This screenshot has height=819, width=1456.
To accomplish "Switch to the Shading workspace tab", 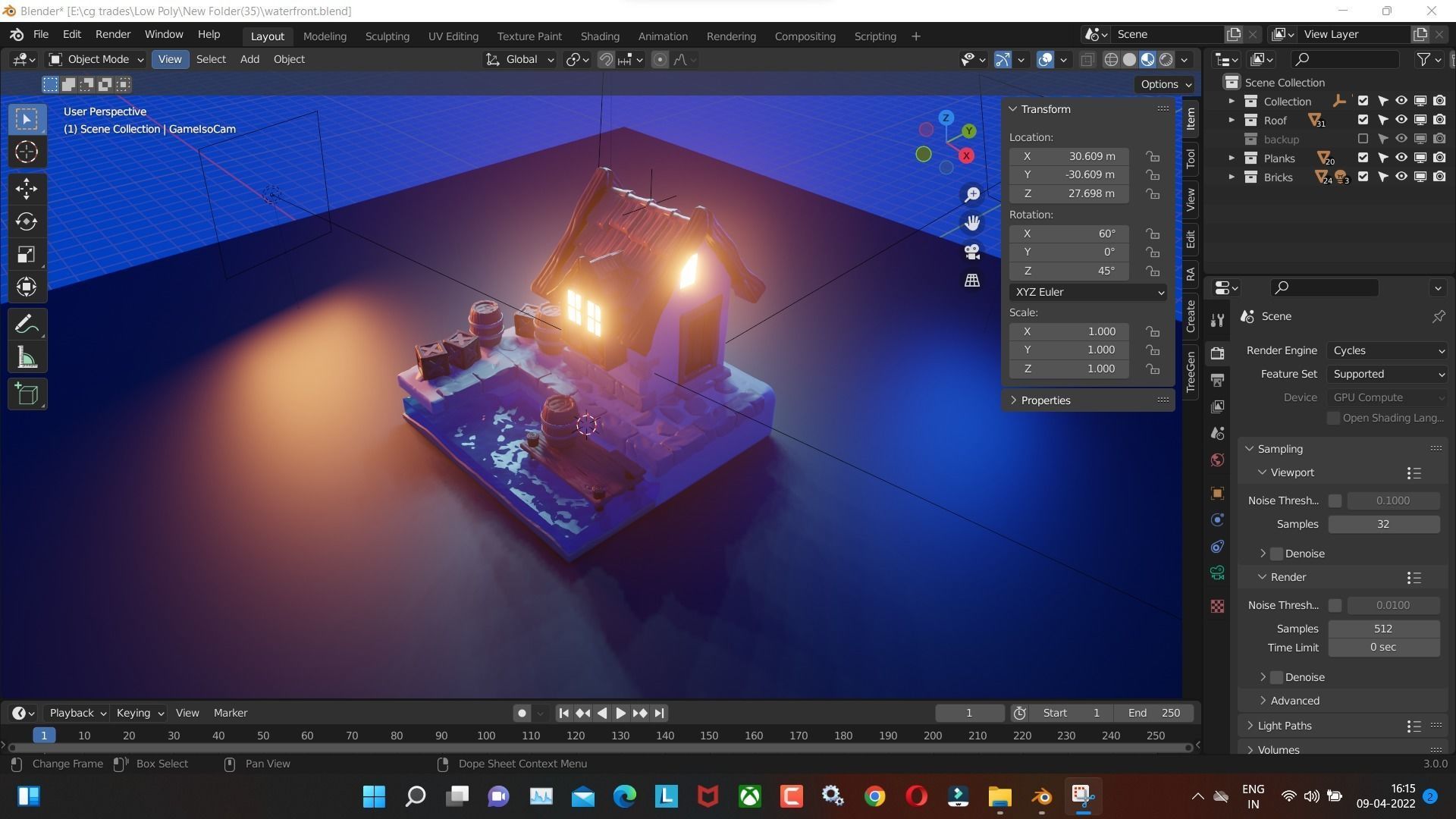I will (x=600, y=36).
